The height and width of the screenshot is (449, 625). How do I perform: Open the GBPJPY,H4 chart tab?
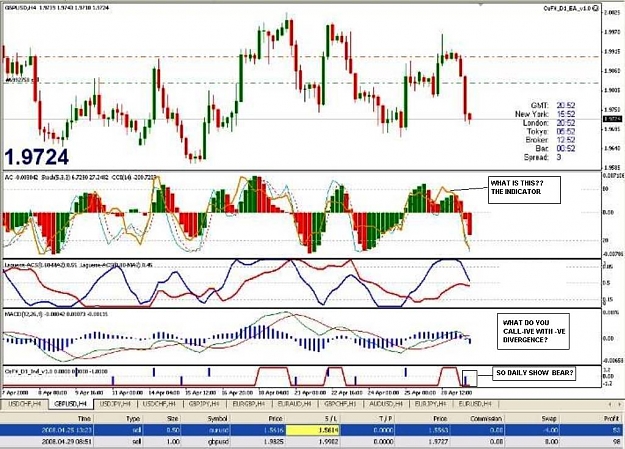[x=204, y=404]
